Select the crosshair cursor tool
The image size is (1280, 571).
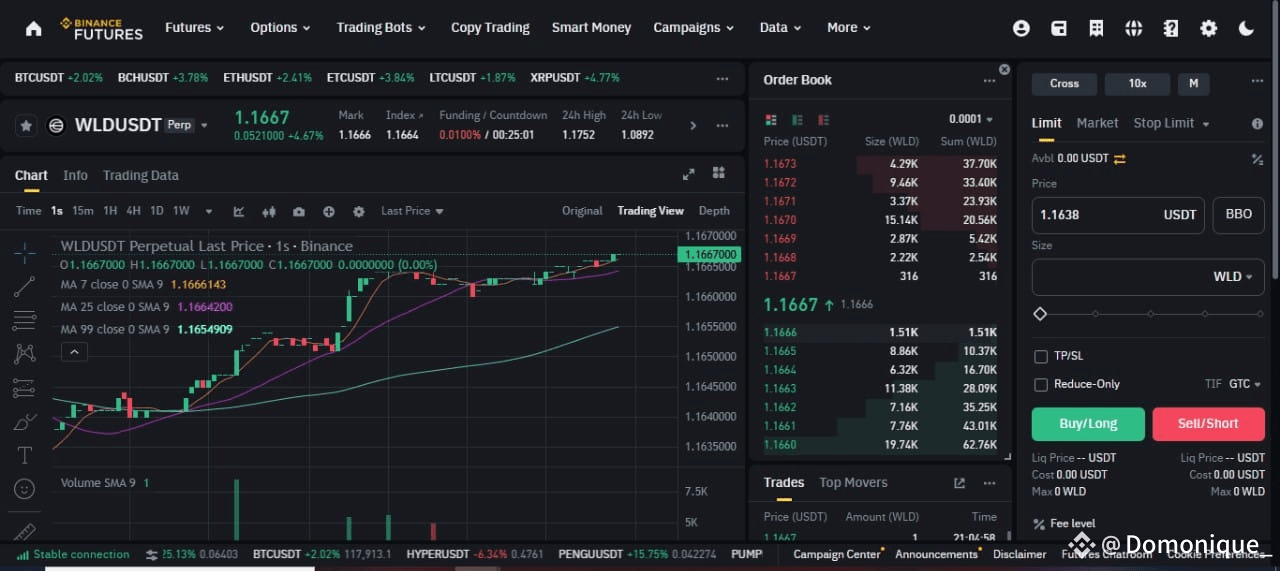(25, 252)
